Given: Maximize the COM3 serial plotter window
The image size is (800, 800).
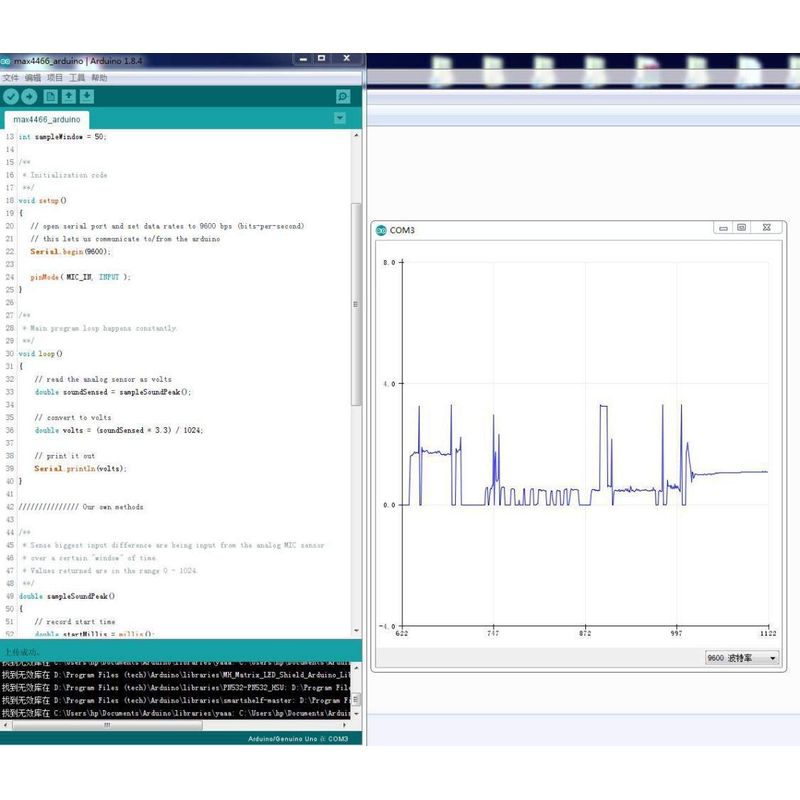Looking at the screenshot, I should 741,228.
